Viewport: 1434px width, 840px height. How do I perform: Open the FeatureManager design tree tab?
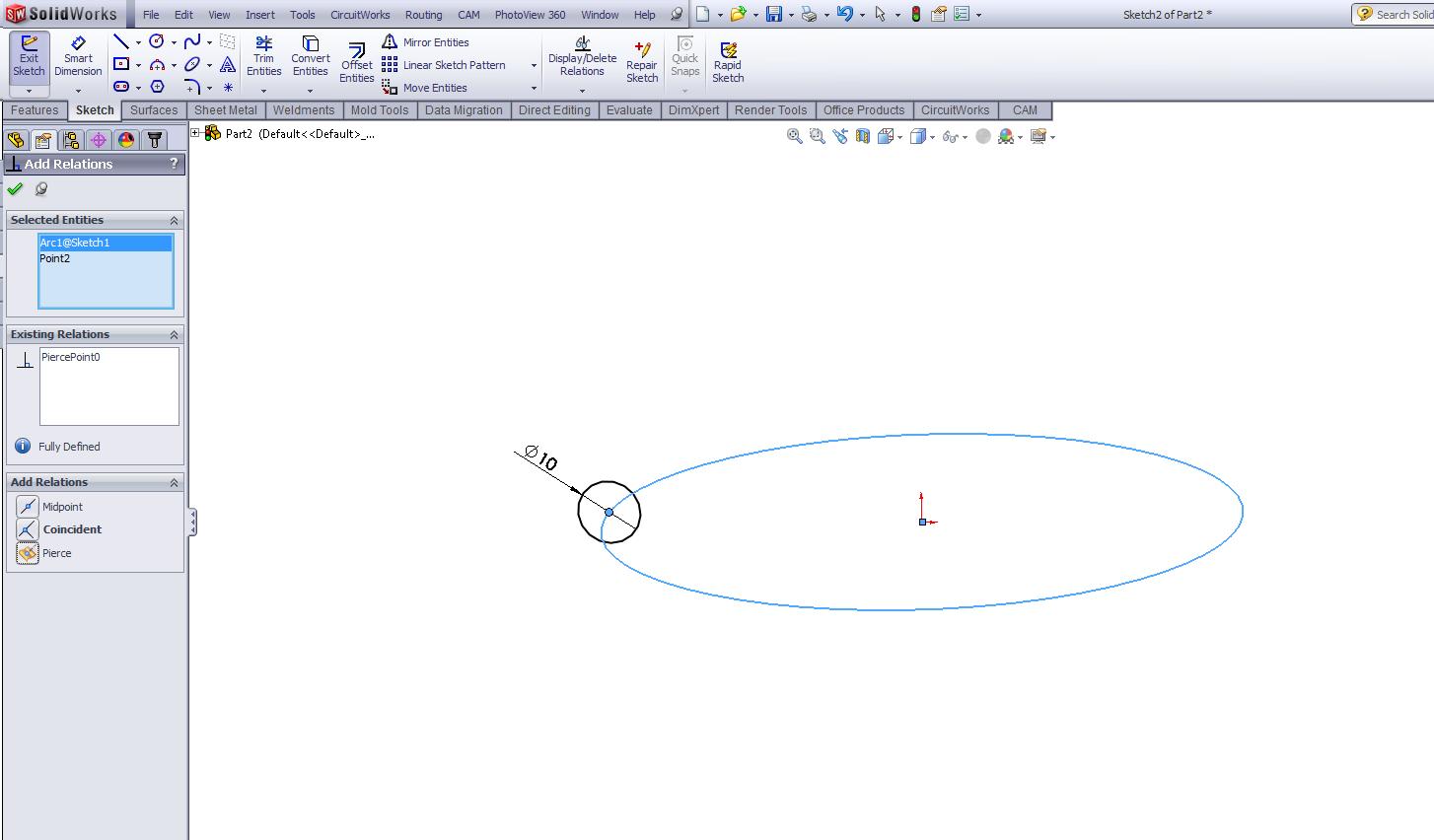(15, 140)
